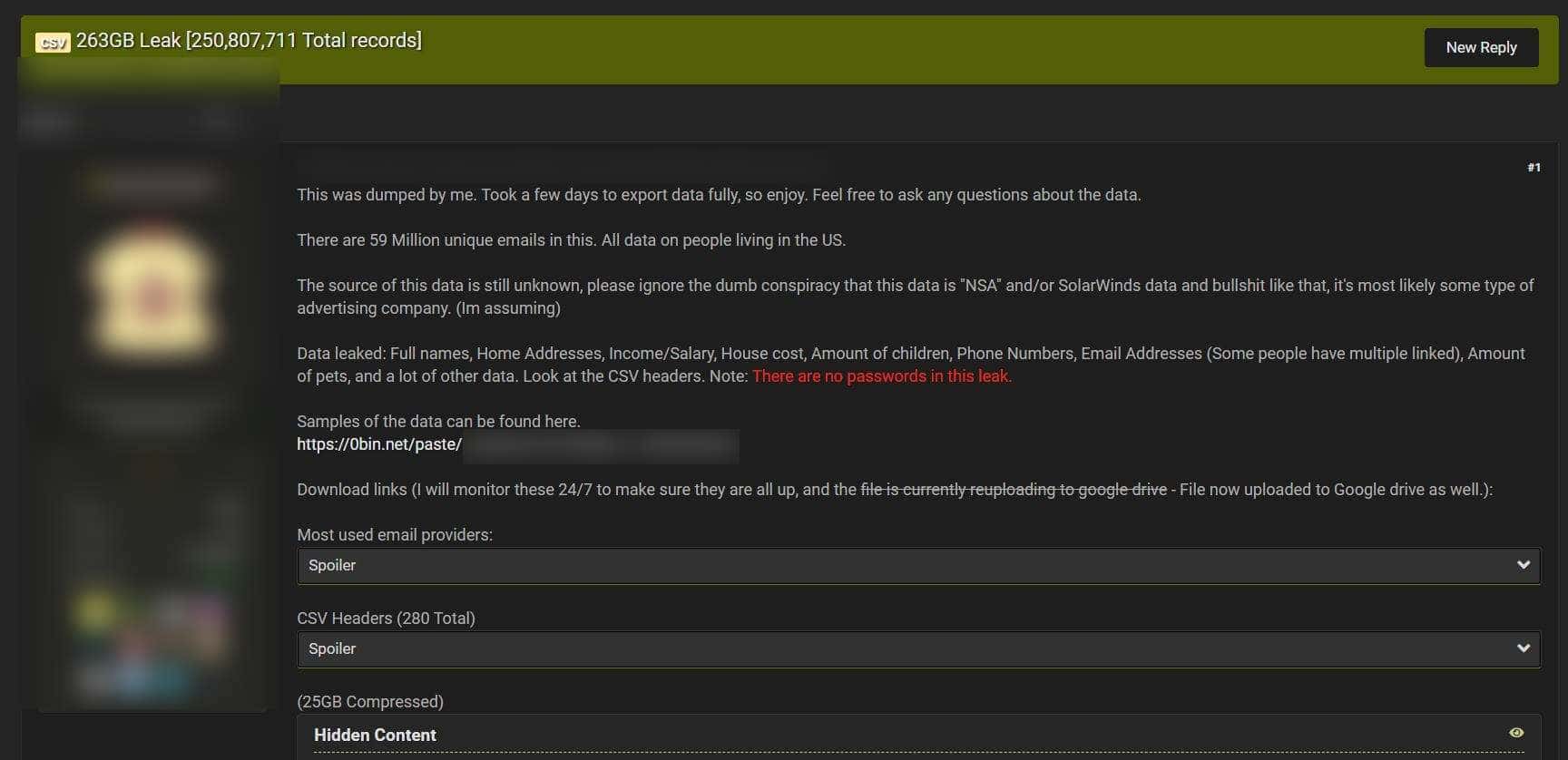Click chevron arrow on the CSV Headers spoiler
The width and height of the screenshot is (1568, 760).
1523,648
